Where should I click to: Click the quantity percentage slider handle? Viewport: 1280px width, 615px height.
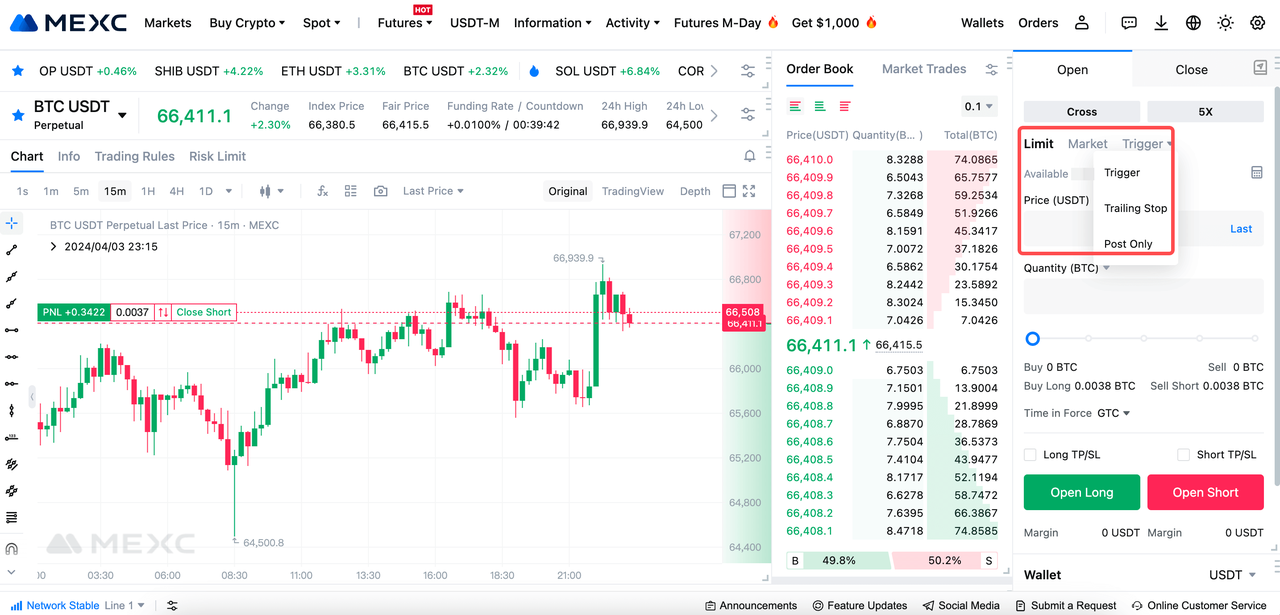[x=1033, y=339]
